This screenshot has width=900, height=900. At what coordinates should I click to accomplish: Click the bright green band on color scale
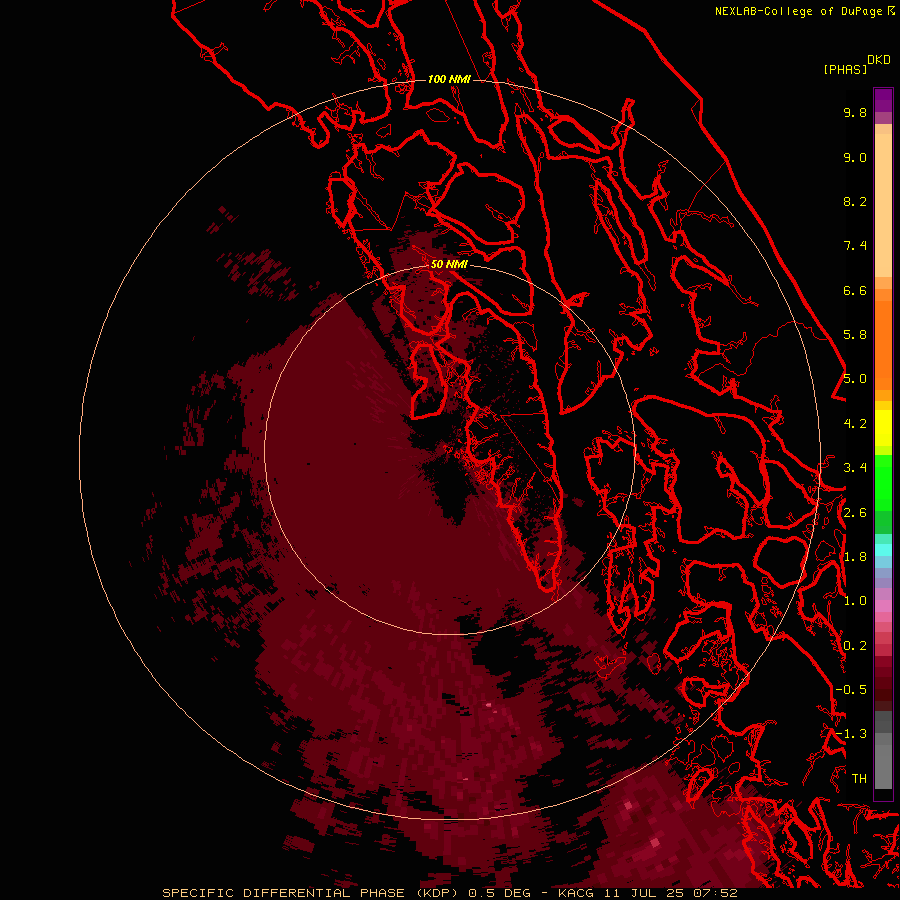[x=883, y=483]
